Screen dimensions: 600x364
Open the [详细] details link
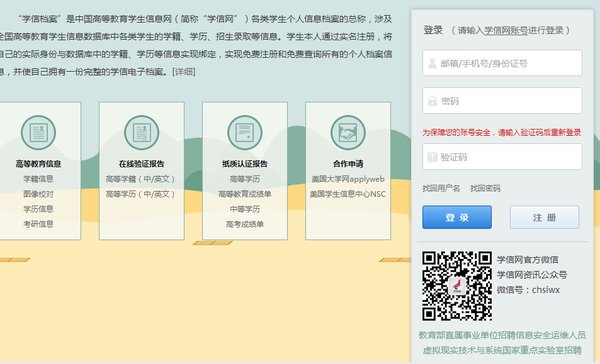point(184,72)
